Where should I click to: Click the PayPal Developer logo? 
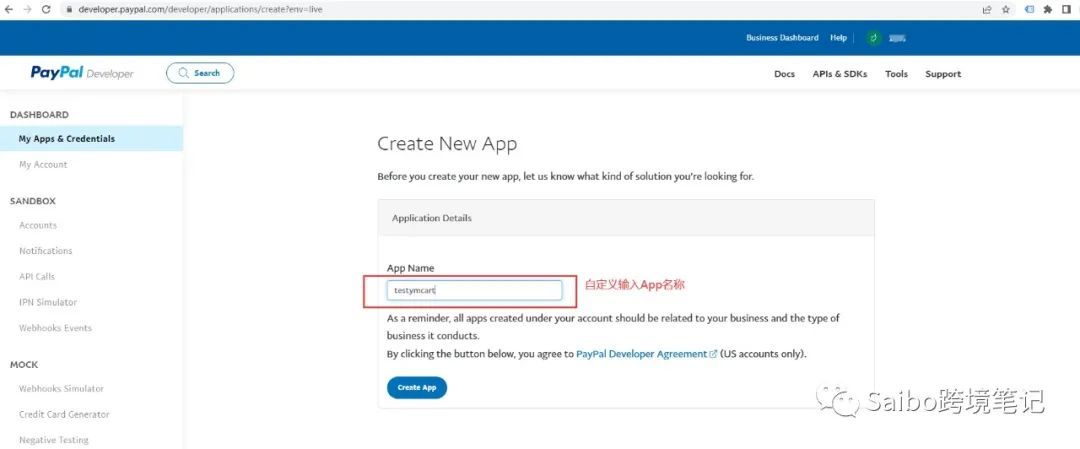(82, 73)
